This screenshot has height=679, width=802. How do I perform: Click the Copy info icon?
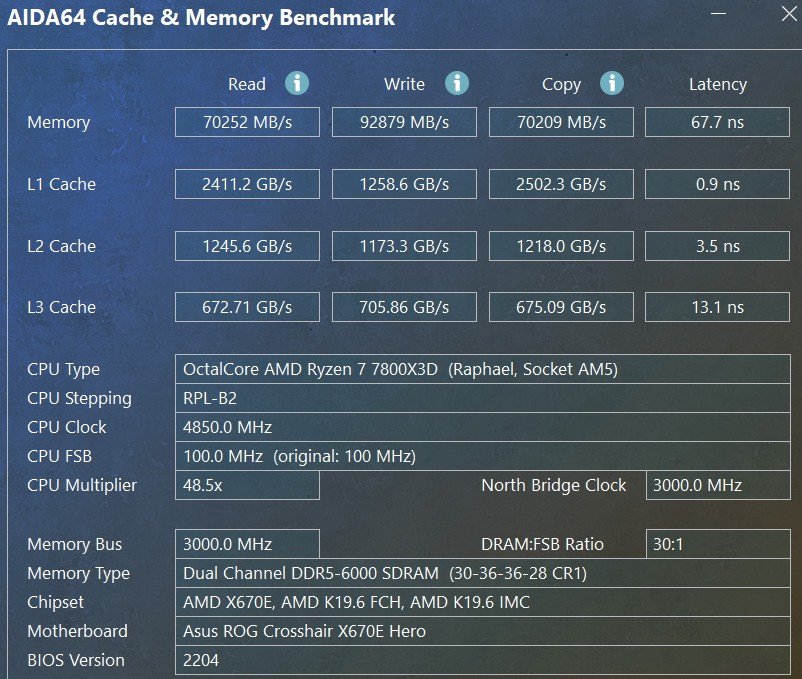pos(612,83)
